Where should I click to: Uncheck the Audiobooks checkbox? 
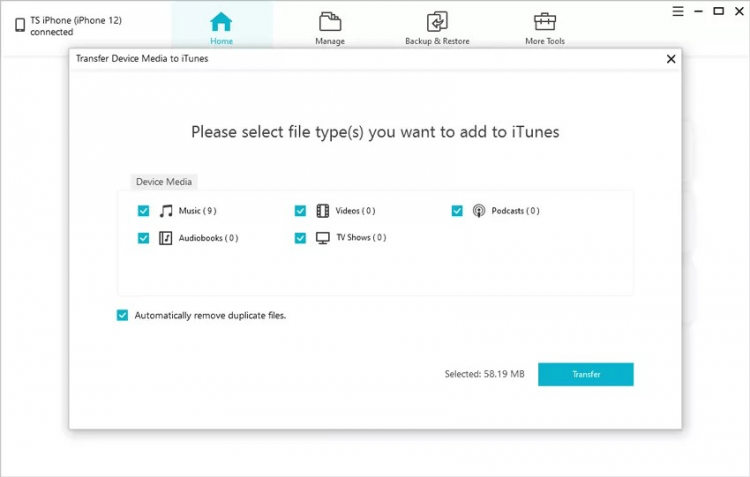pyautogui.click(x=143, y=238)
